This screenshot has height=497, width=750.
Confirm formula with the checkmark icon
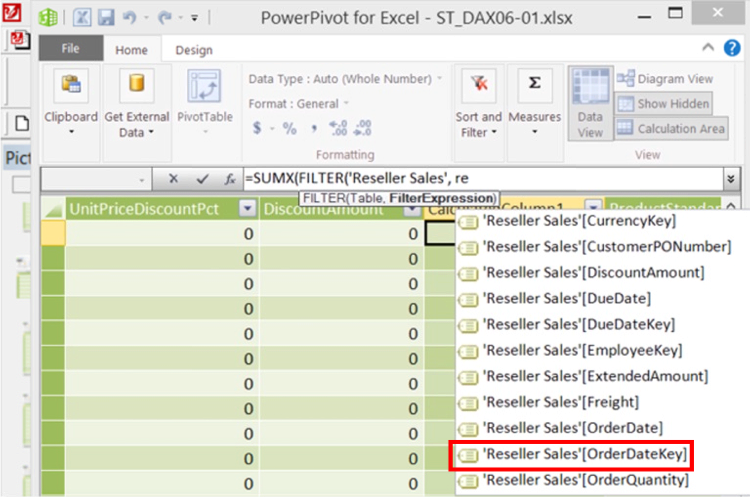[x=202, y=179]
